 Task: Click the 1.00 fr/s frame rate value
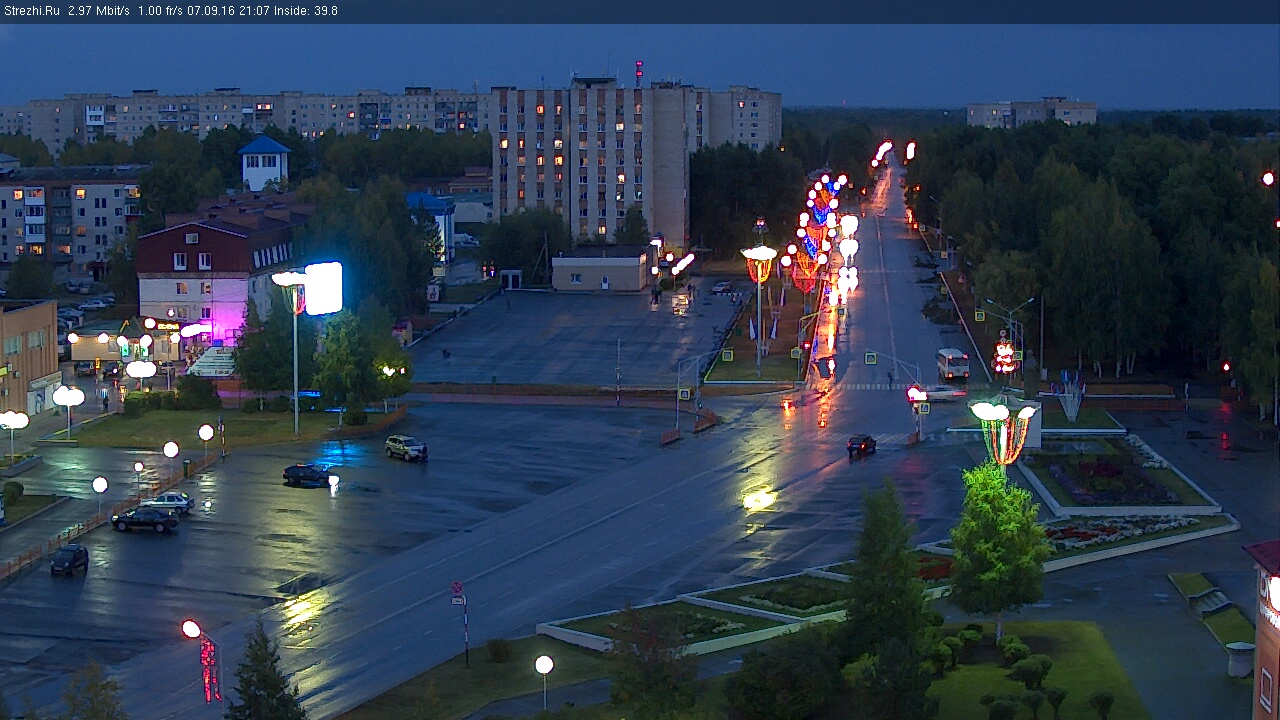[x=162, y=11]
